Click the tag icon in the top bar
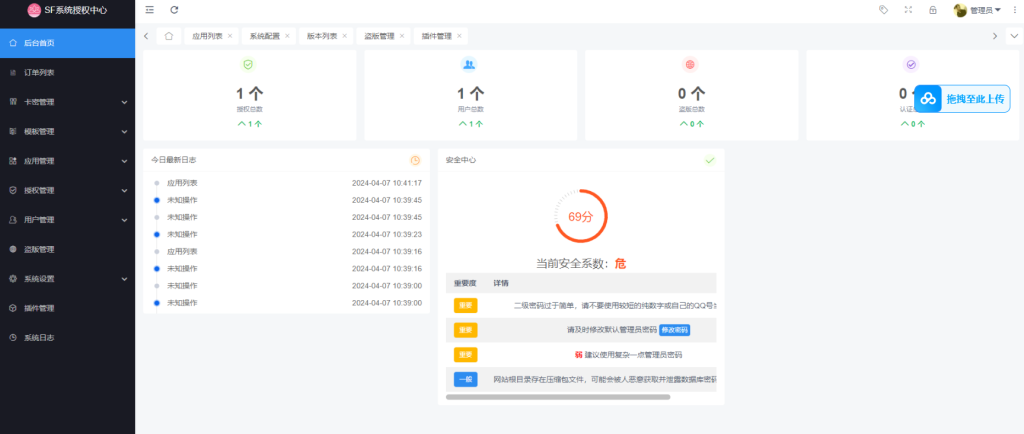This screenshot has height=434, width=1024. point(884,10)
